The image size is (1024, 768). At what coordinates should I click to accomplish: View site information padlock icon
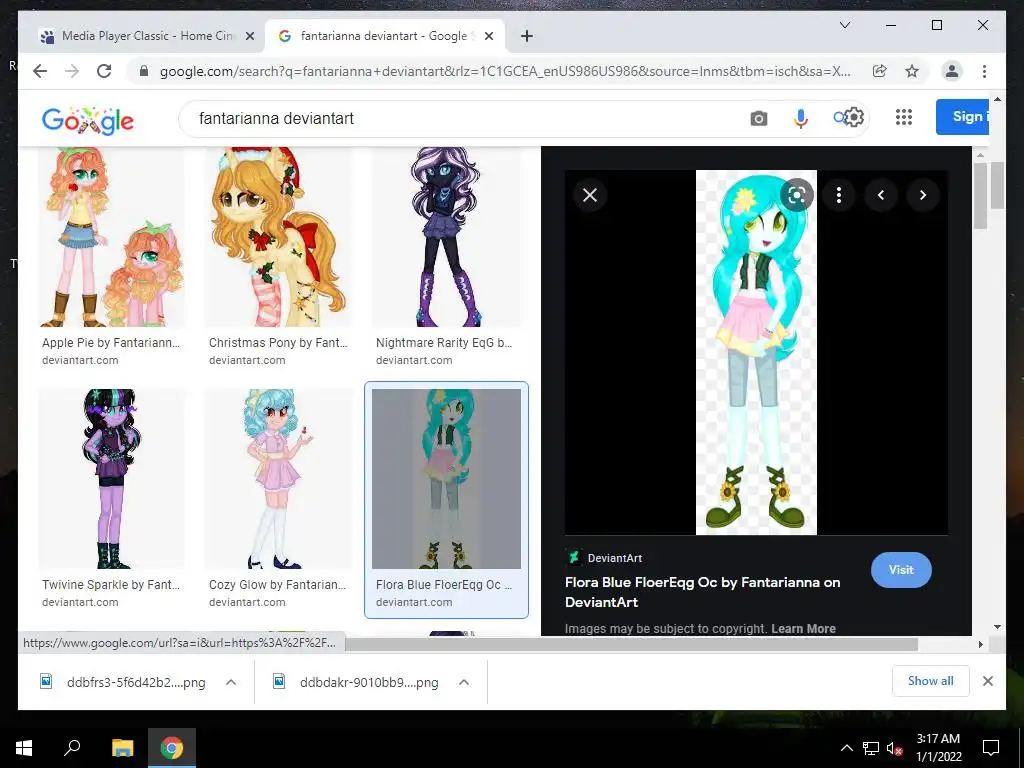tap(144, 71)
